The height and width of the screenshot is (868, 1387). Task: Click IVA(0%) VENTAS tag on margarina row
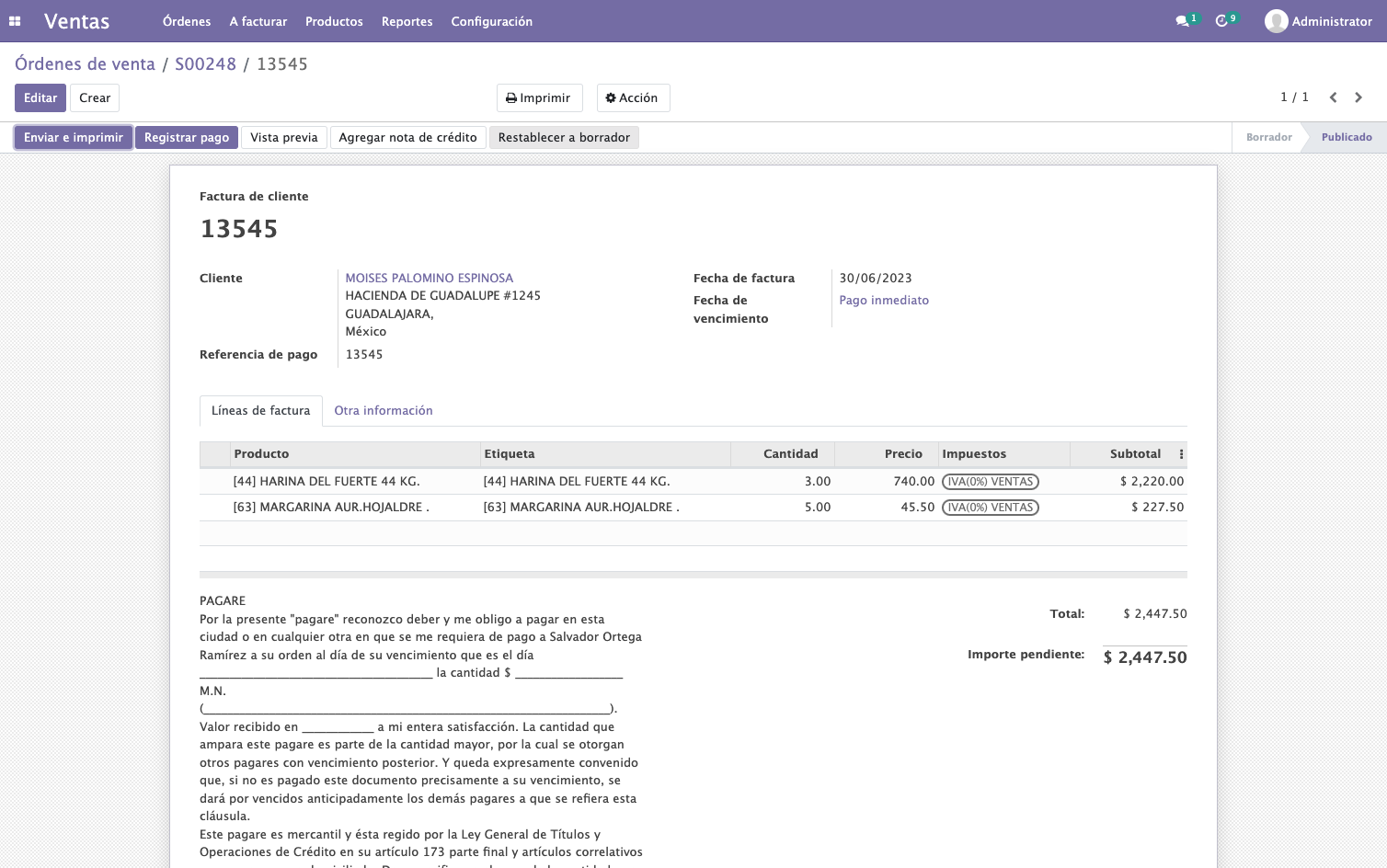[991, 508]
